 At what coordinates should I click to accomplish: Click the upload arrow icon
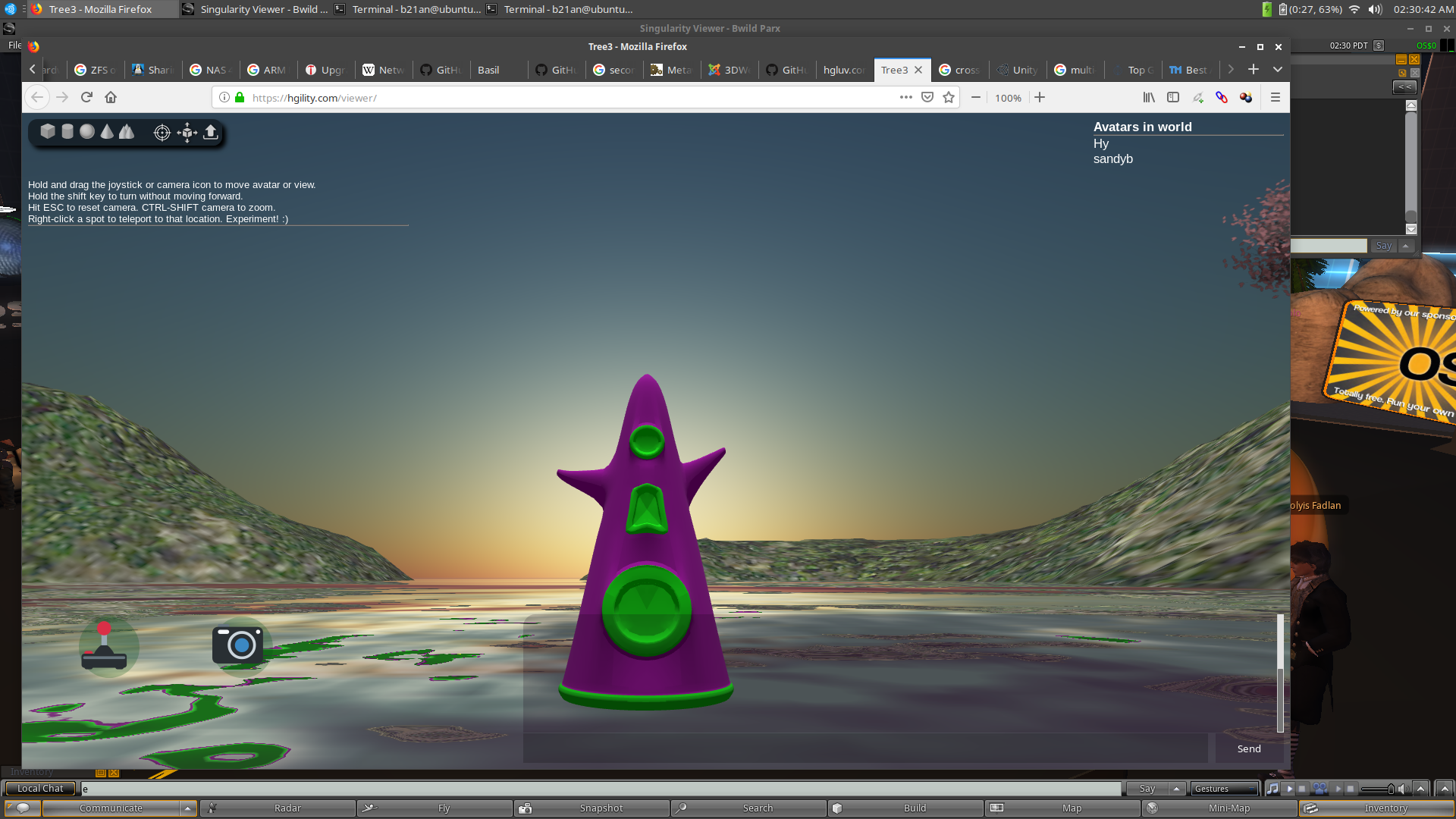[x=210, y=133]
